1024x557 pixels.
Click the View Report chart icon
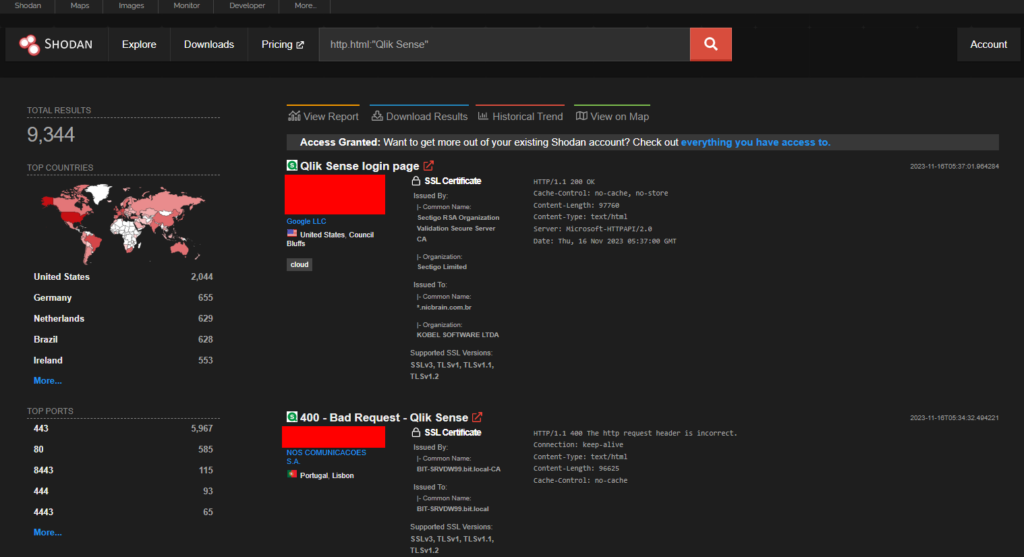pos(295,116)
